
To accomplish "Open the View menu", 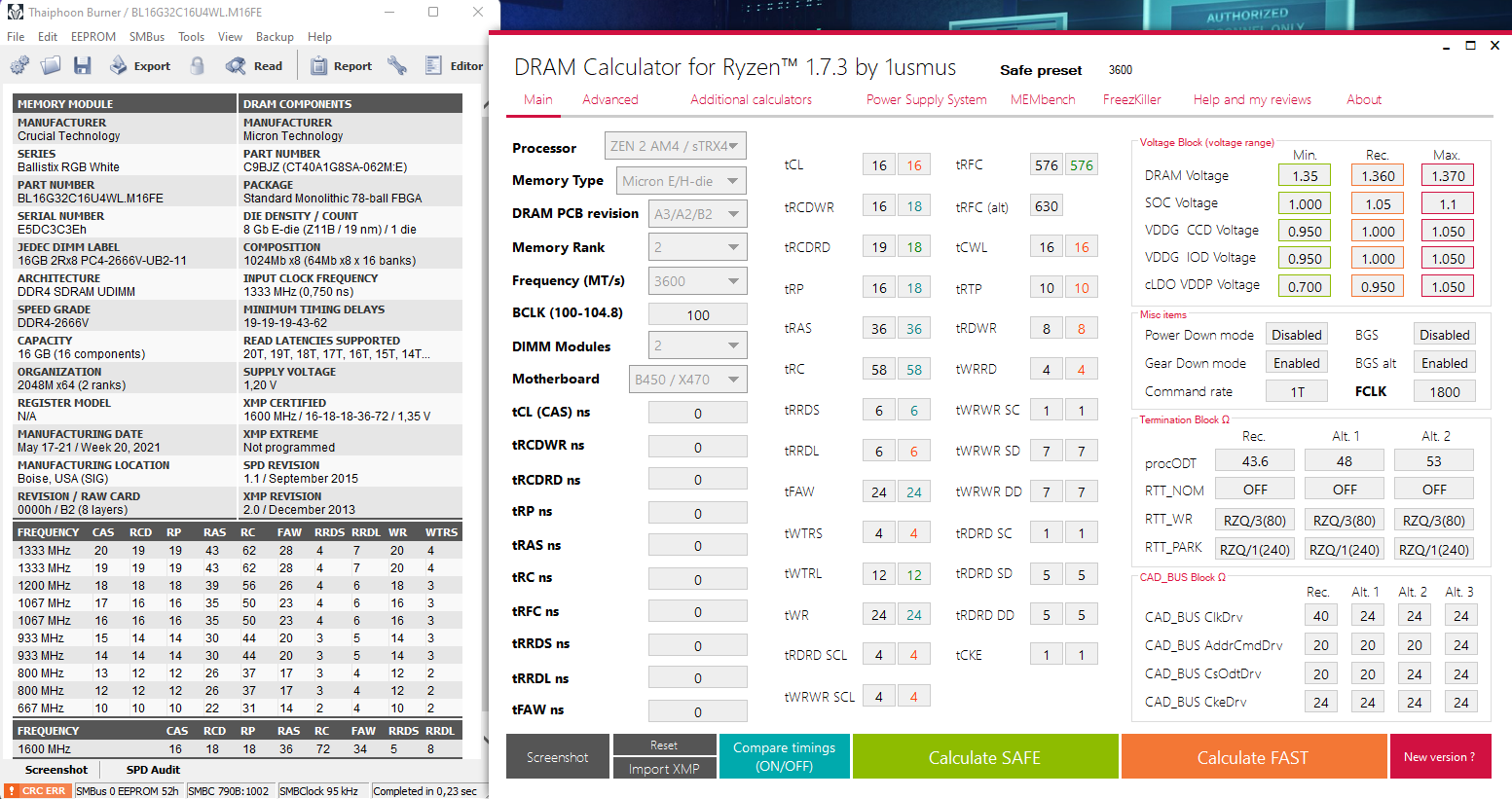I will pyautogui.click(x=230, y=37).
